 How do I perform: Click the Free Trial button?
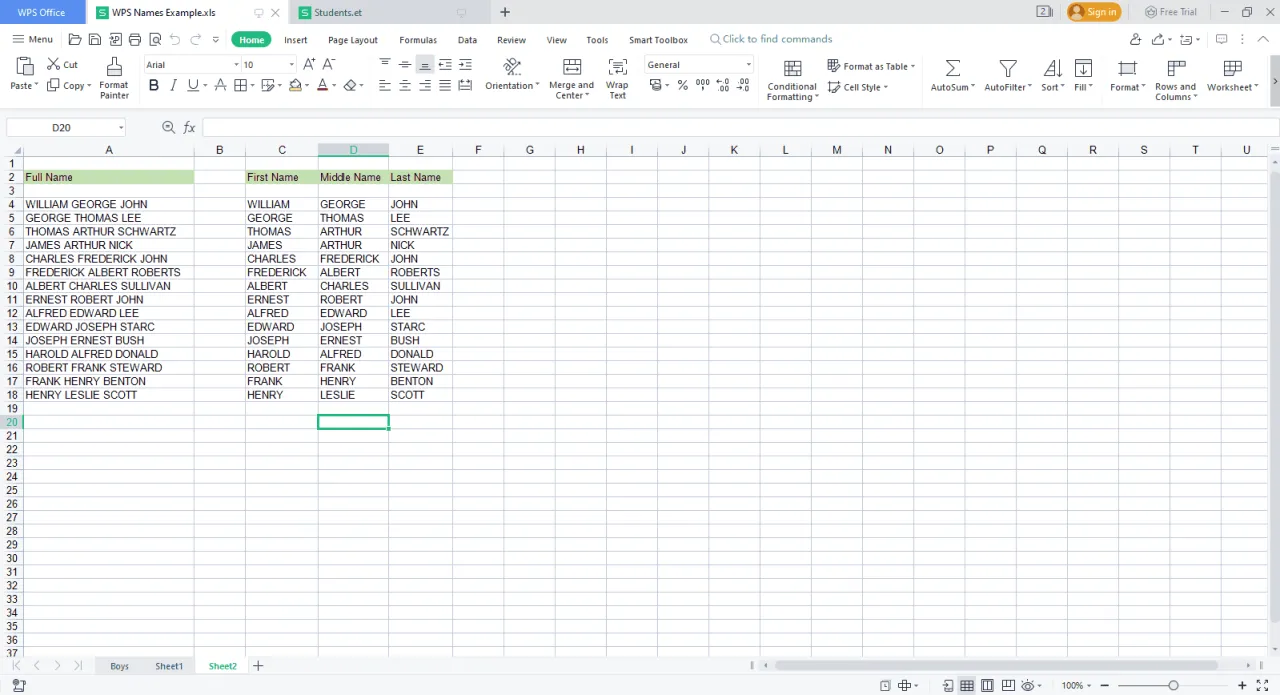coord(1171,11)
